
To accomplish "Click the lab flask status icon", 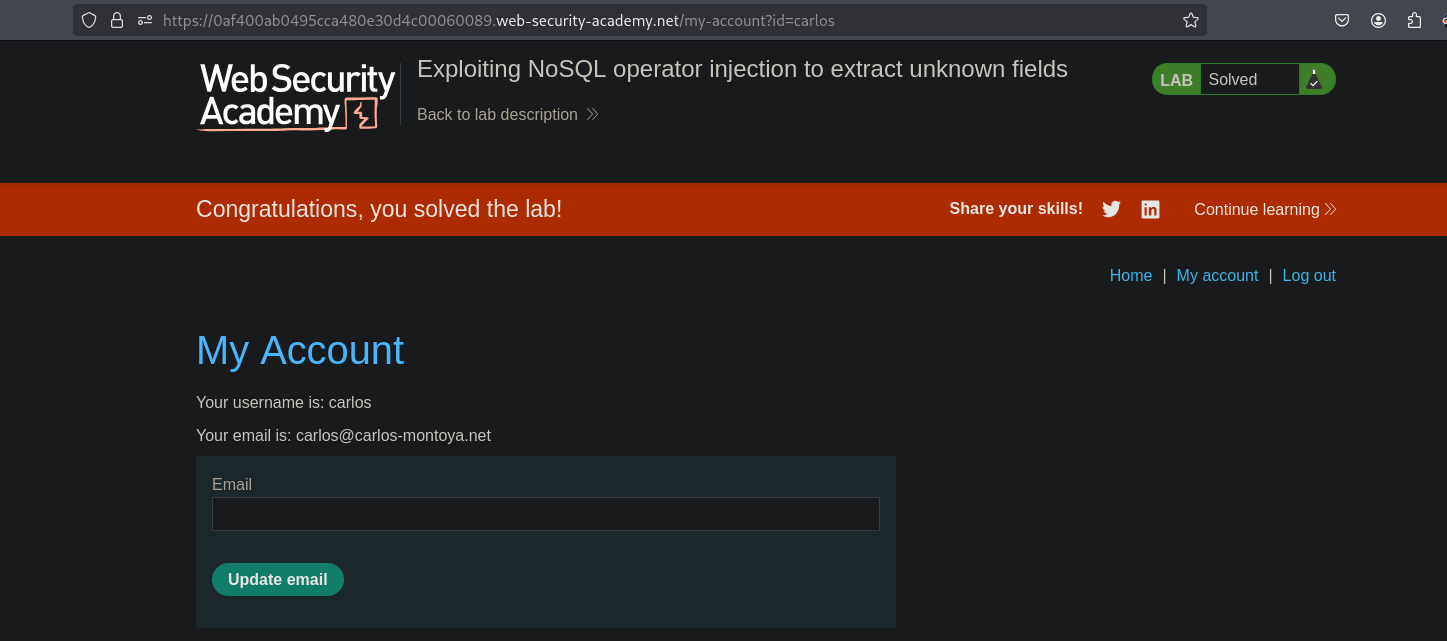I will pyautogui.click(x=1314, y=80).
